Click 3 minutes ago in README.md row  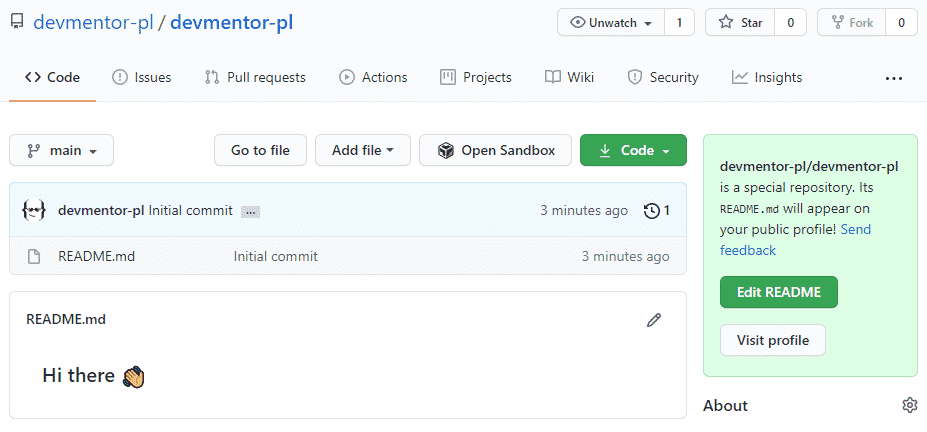(625, 256)
